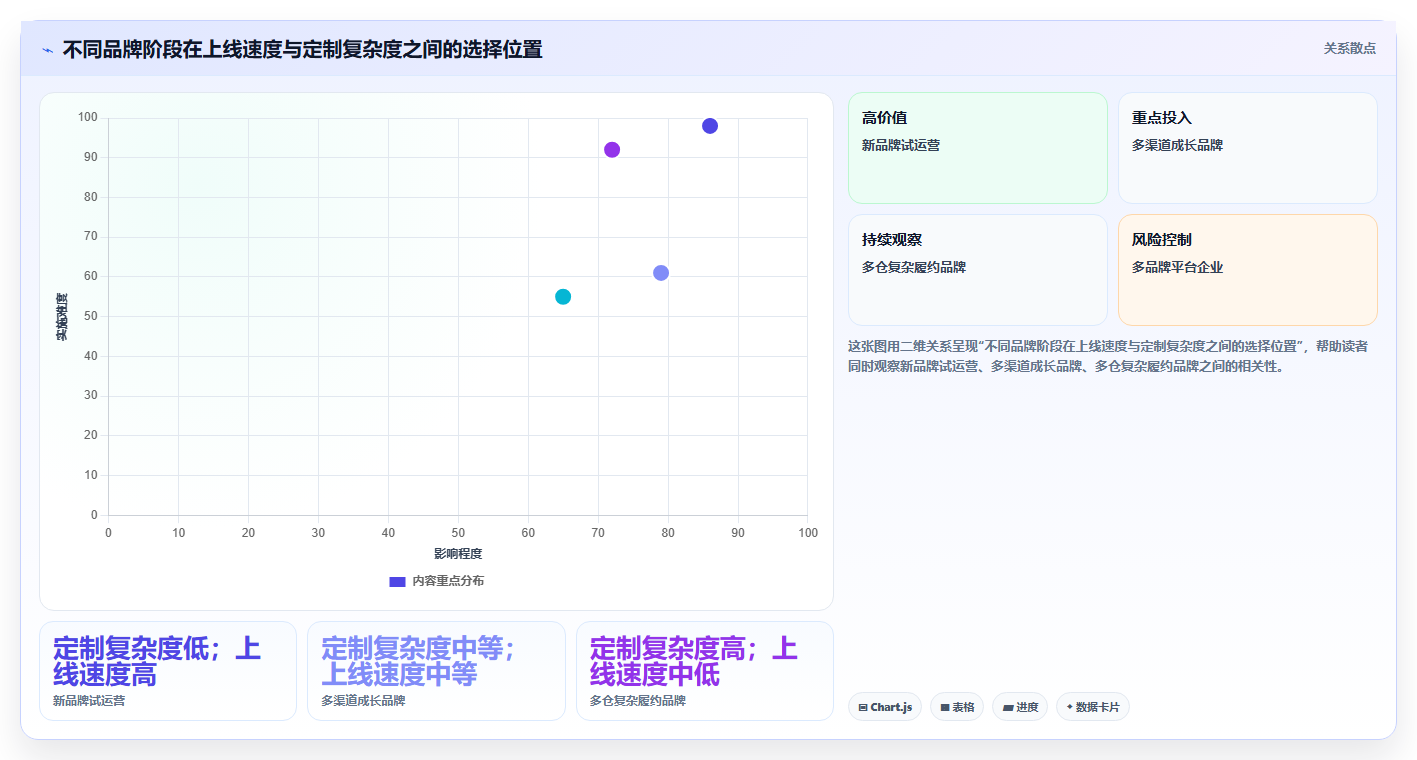The height and width of the screenshot is (760, 1417).
Task: Click the 50 tick on the x-axis
Action: coord(458,533)
